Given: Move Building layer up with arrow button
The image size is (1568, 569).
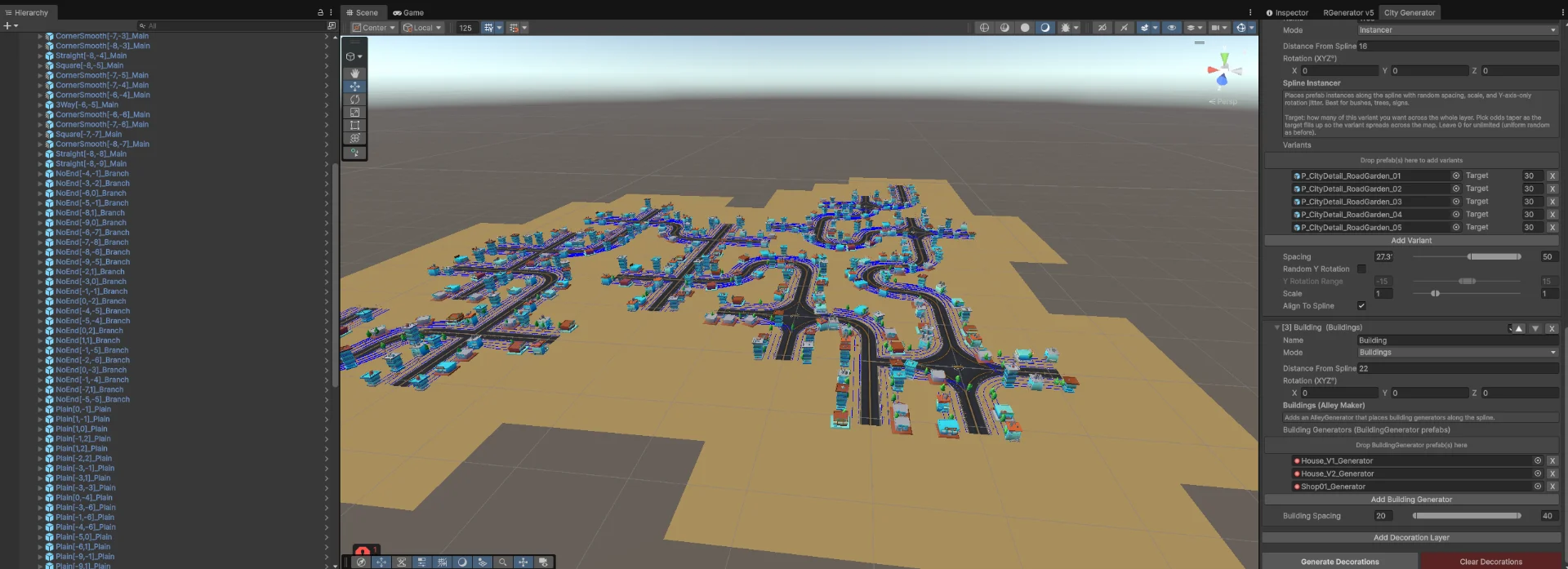Looking at the screenshot, I should [x=1519, y=328].
